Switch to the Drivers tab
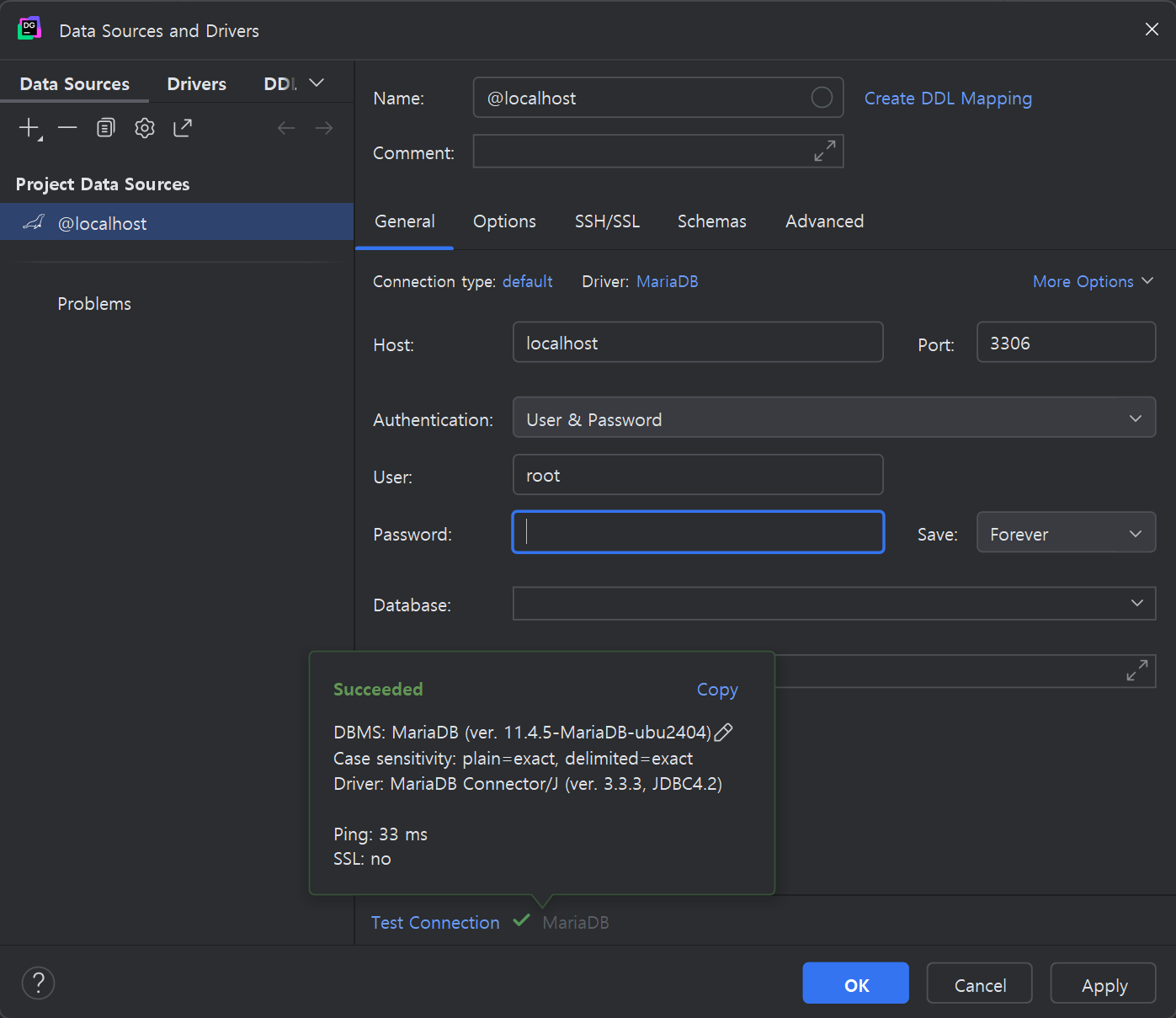Screen dimensions: 1176x1018 pos(197,84)
